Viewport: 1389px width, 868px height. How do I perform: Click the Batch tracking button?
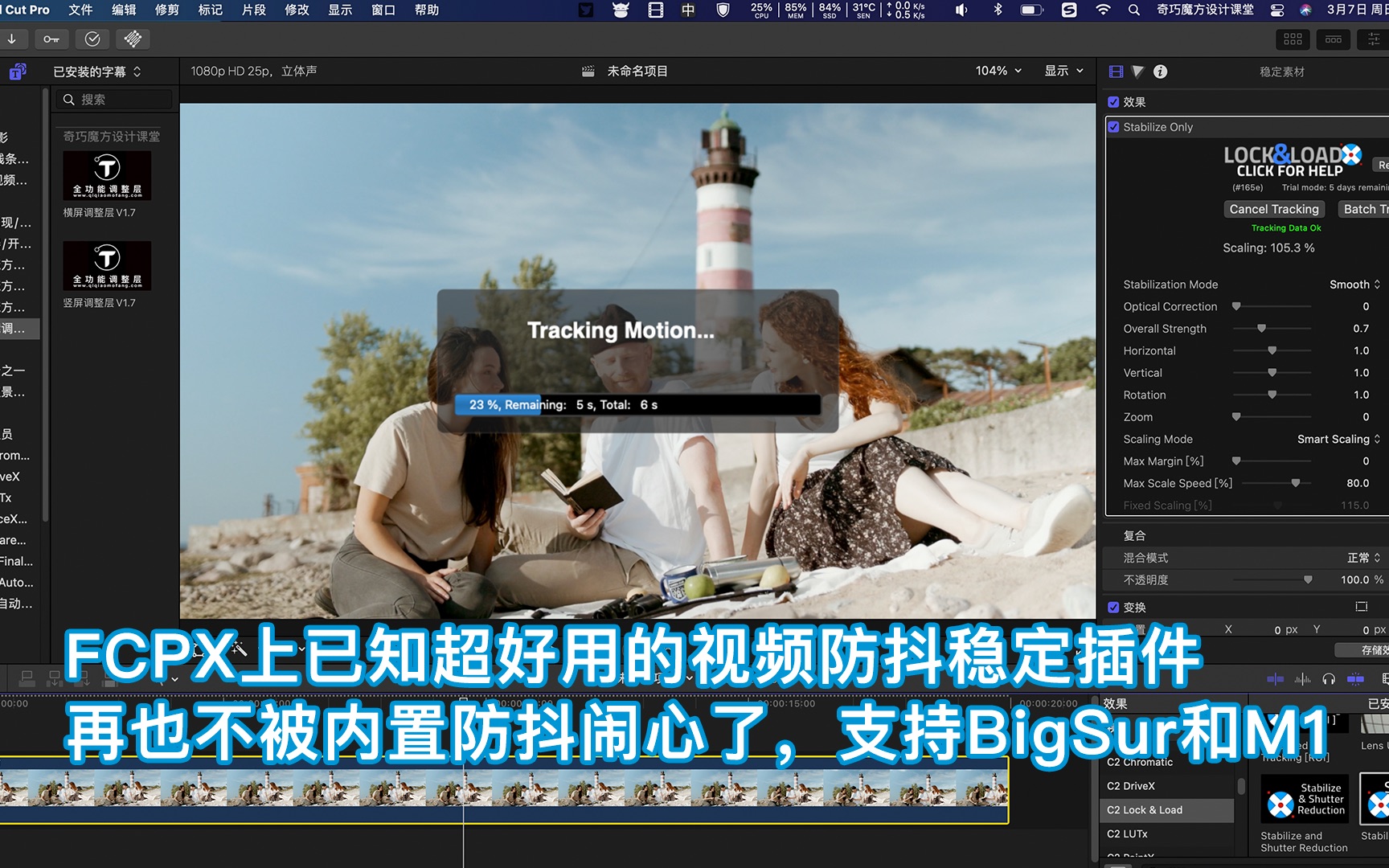1363,209
